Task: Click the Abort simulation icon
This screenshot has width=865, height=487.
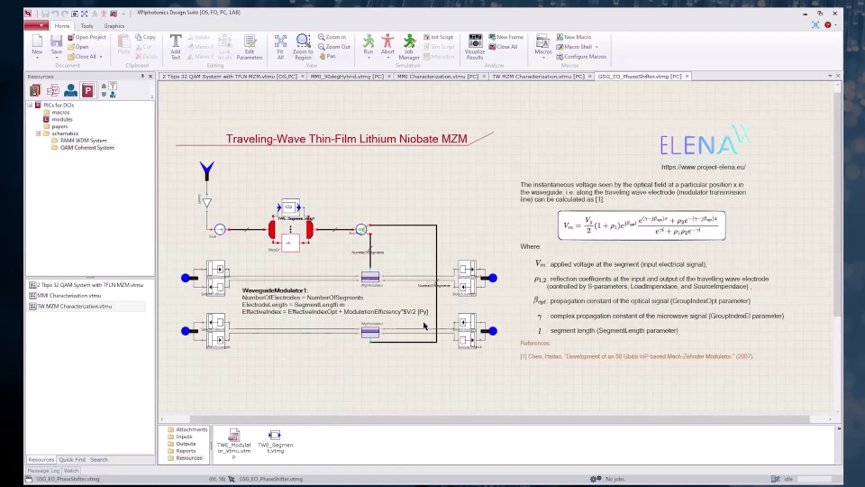Action: (388, 44)
